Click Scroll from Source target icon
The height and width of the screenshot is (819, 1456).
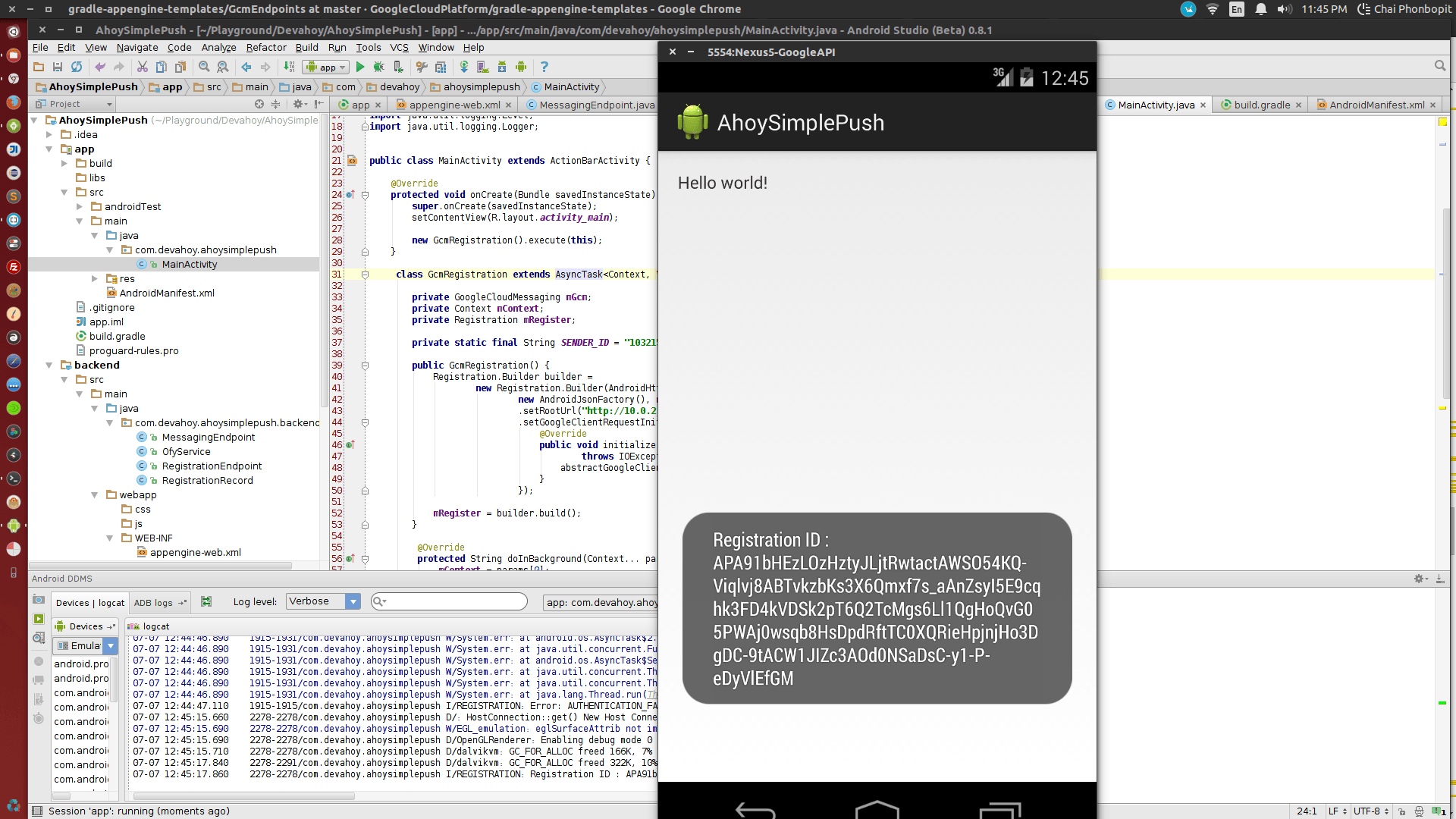point(259,104)
